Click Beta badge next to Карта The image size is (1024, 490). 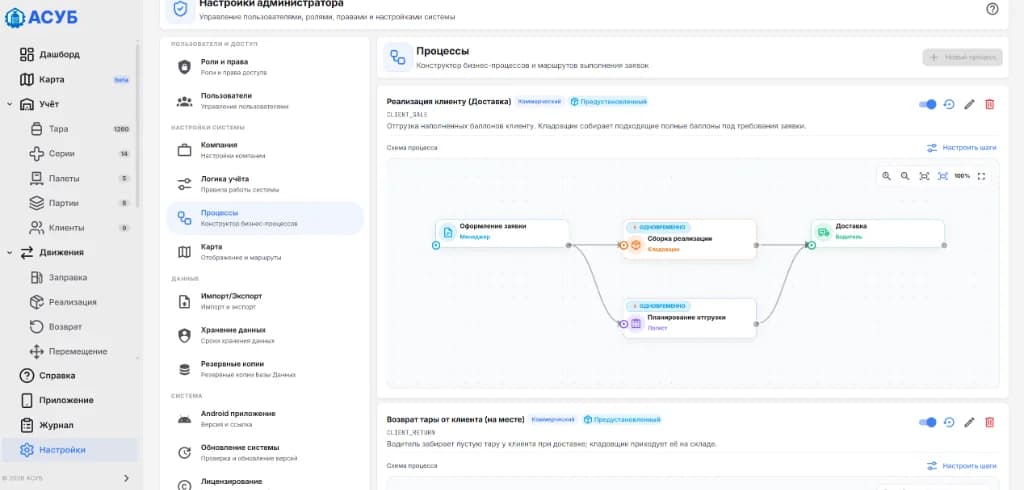click(x=121, y=80)
